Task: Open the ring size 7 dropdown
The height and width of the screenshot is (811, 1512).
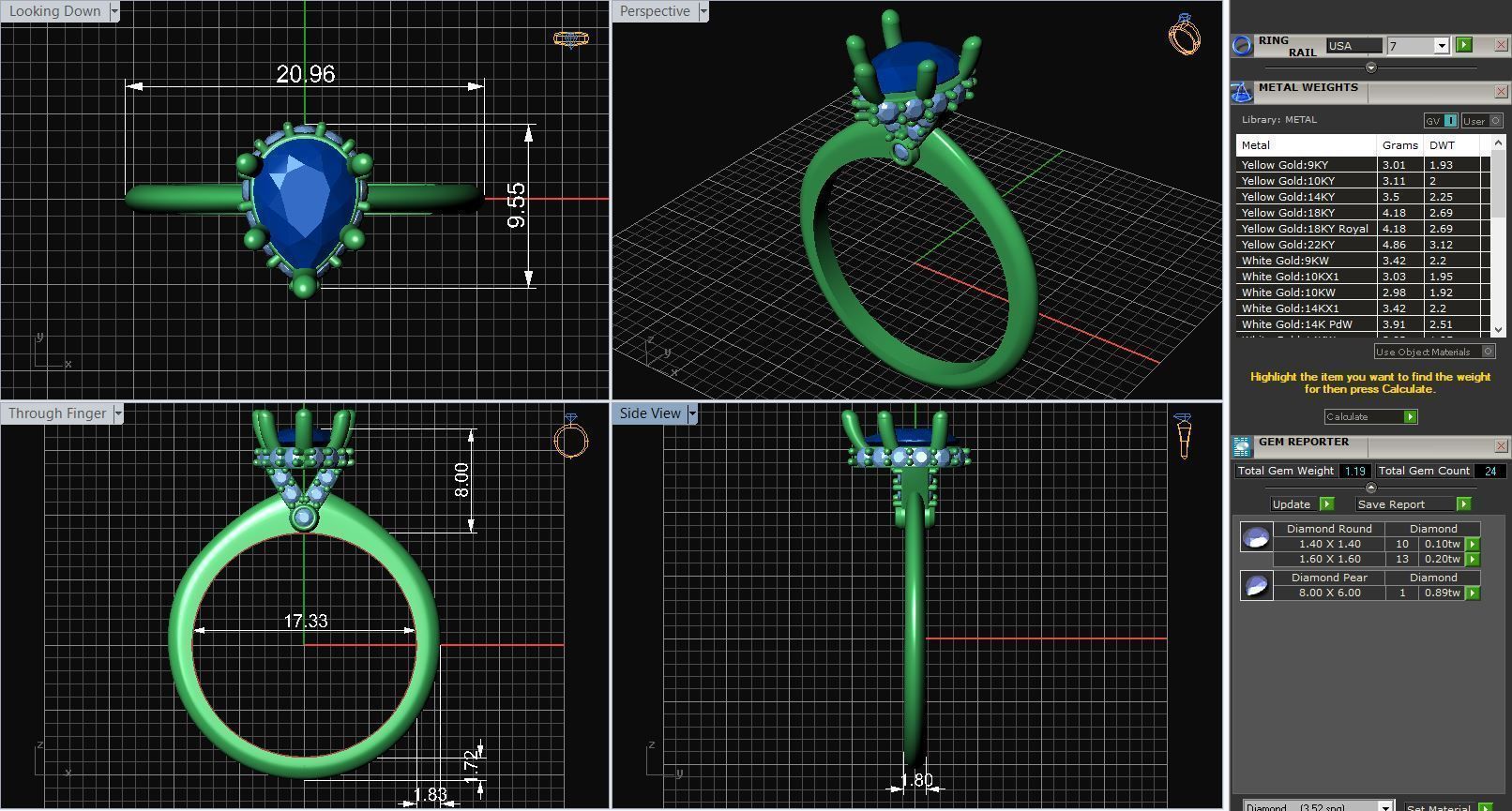Action: [x=1442, y=46]
